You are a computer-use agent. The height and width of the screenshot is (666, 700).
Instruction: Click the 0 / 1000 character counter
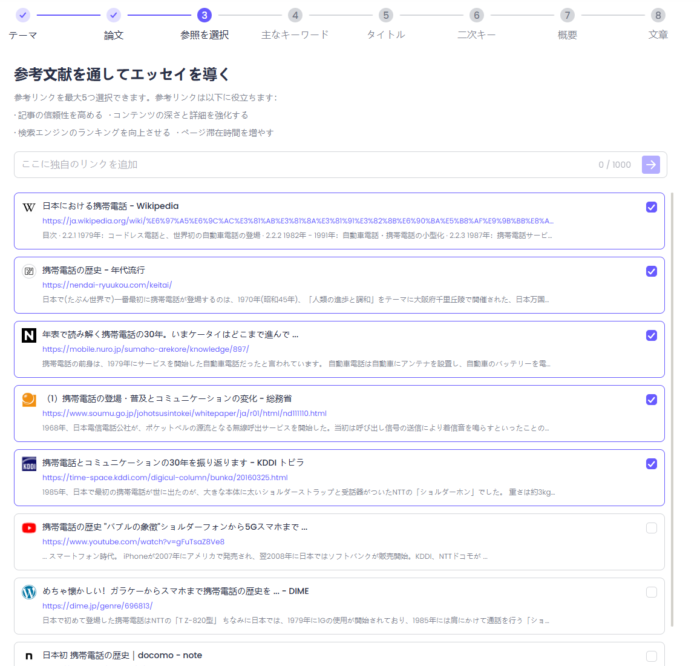pos(614,165)
